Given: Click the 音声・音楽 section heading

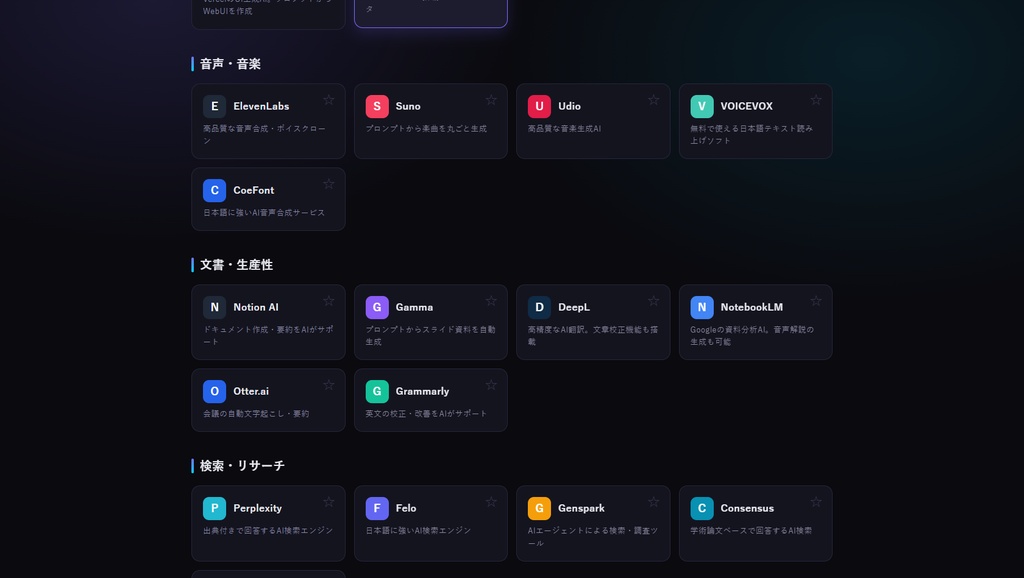Looking at the screenshot, I should point(231,64).
